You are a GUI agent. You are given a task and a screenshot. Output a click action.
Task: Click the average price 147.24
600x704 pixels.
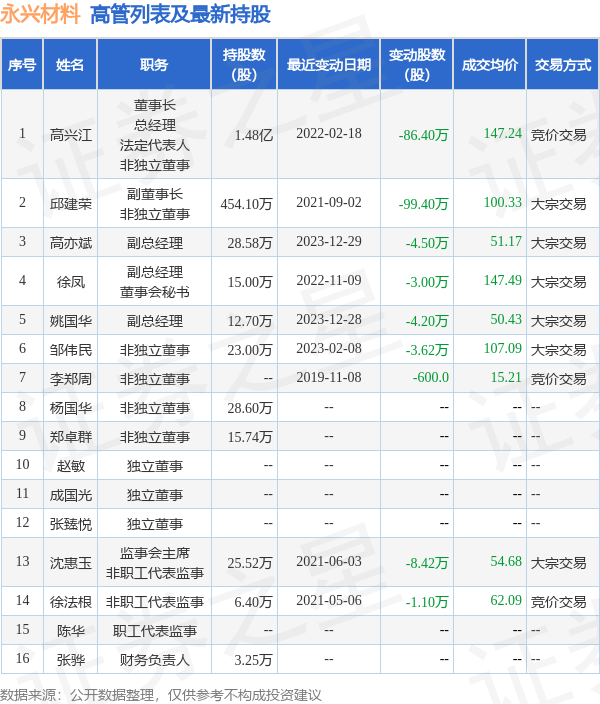tap(503, 133)
